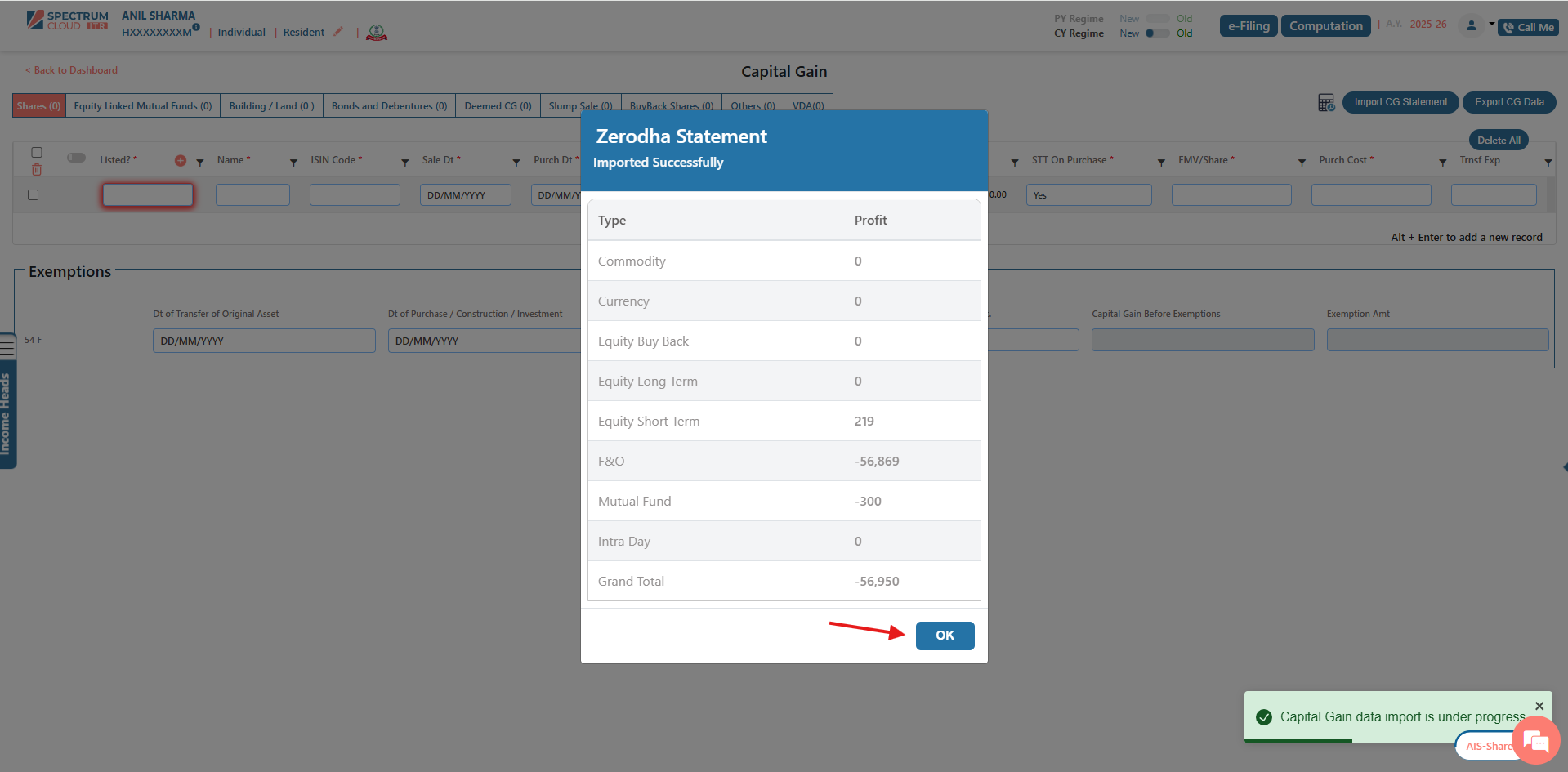Click the Income Tax department emblem icon
Image resolution: width=1568 pixels, height=772 pixels.
pos(377,33)
